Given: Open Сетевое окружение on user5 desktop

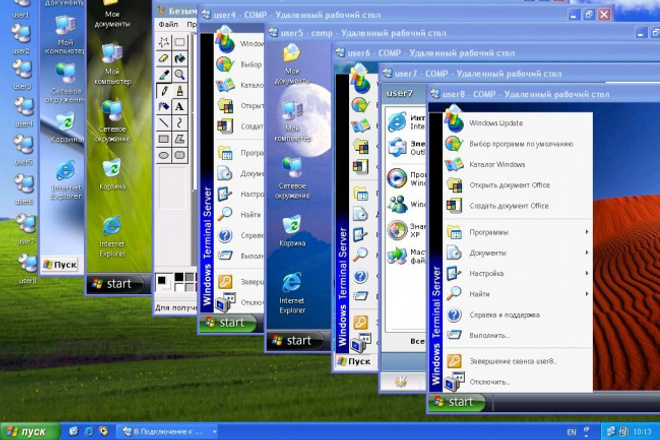Looking at the screenshot, I should (292, 178).
